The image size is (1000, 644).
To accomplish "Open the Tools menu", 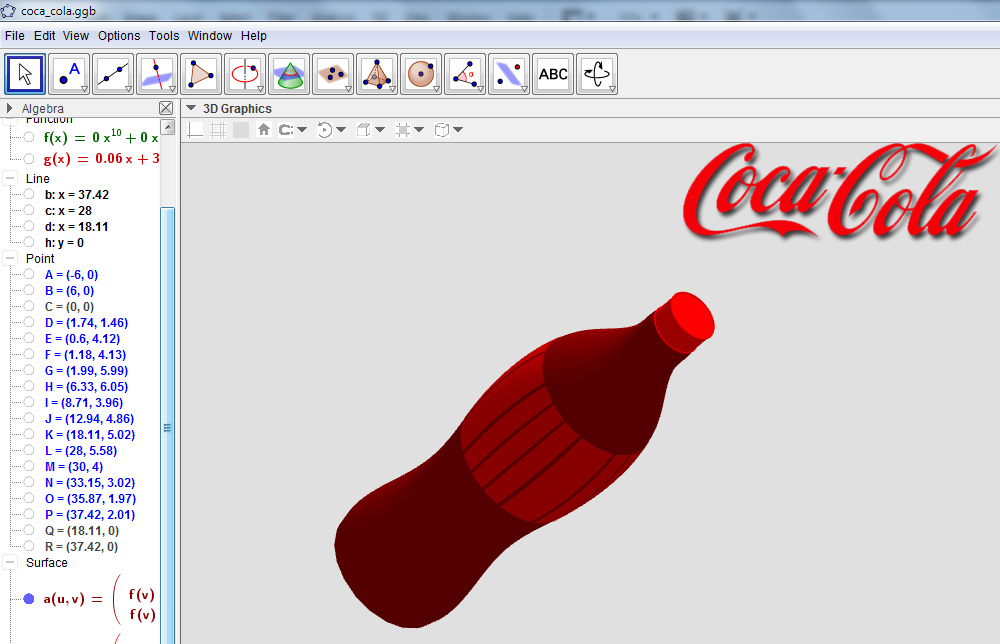I will click(x=164, y=36).
